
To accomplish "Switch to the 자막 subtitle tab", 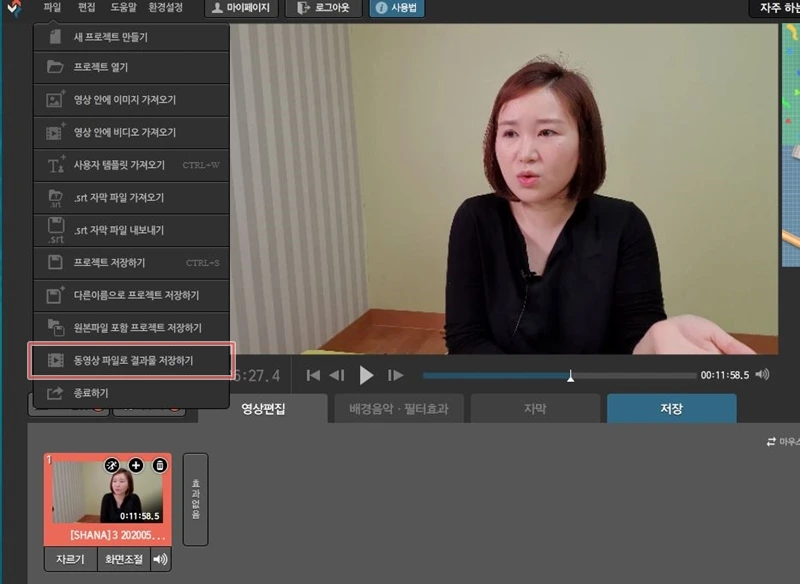I will tap(536, 408).
